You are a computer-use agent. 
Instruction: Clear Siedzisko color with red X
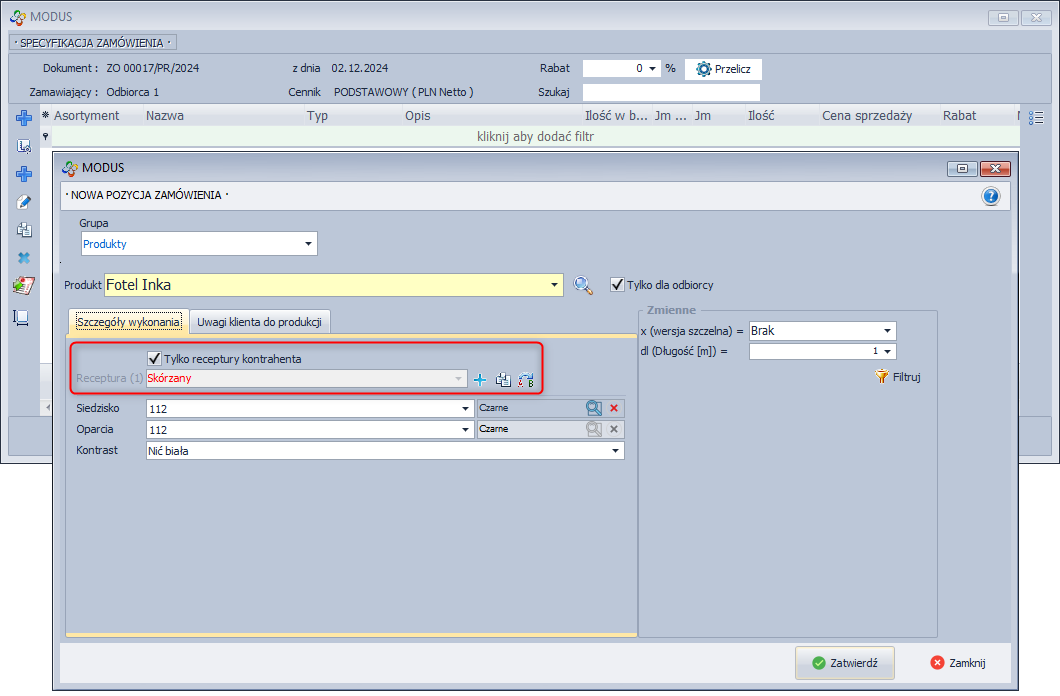614,408
